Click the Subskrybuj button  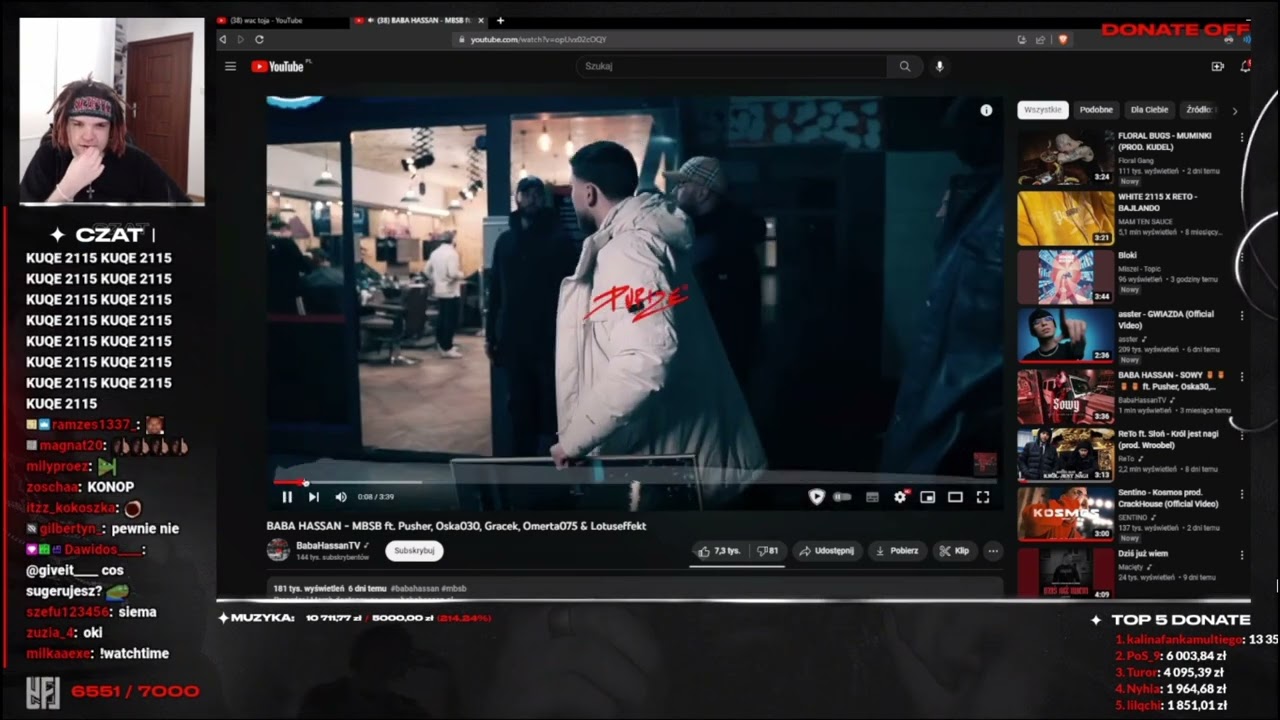click(414, 551)
